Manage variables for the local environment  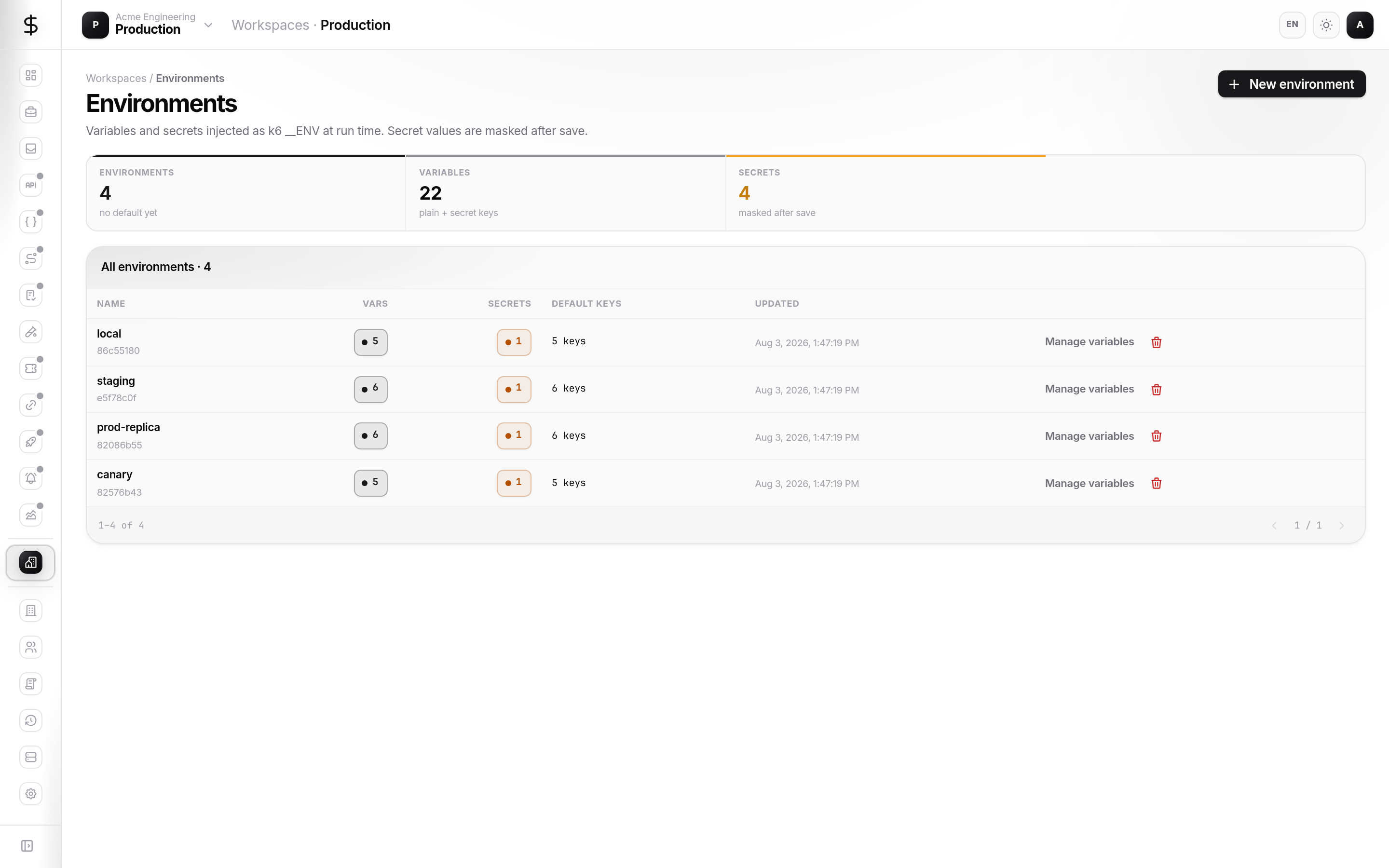pos(1089,341)
